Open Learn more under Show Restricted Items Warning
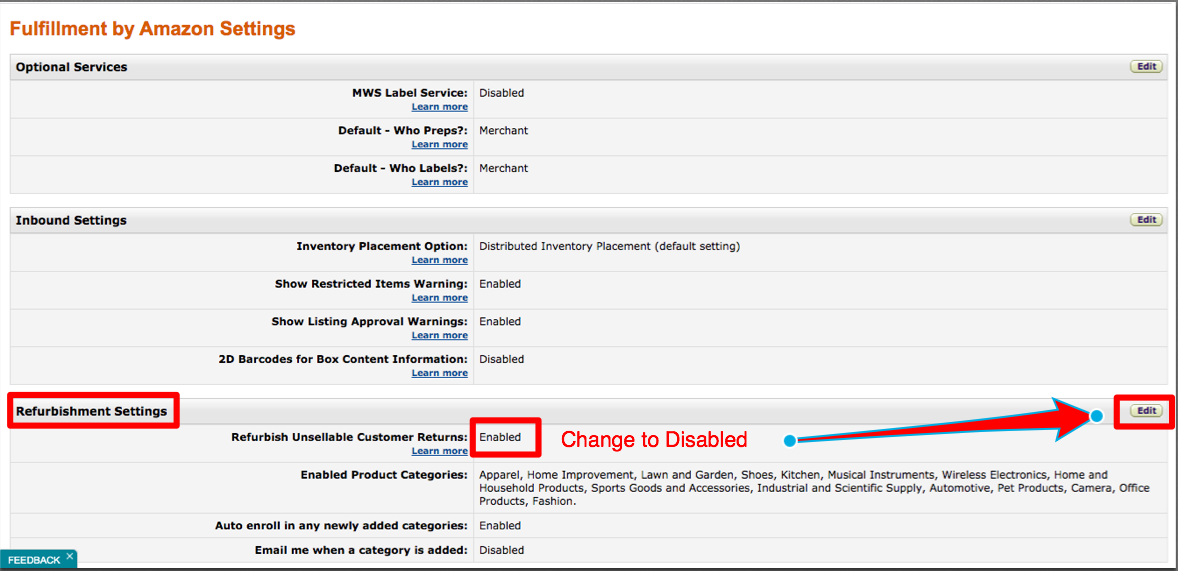The image size is (1178, 571). click(439, 298)
